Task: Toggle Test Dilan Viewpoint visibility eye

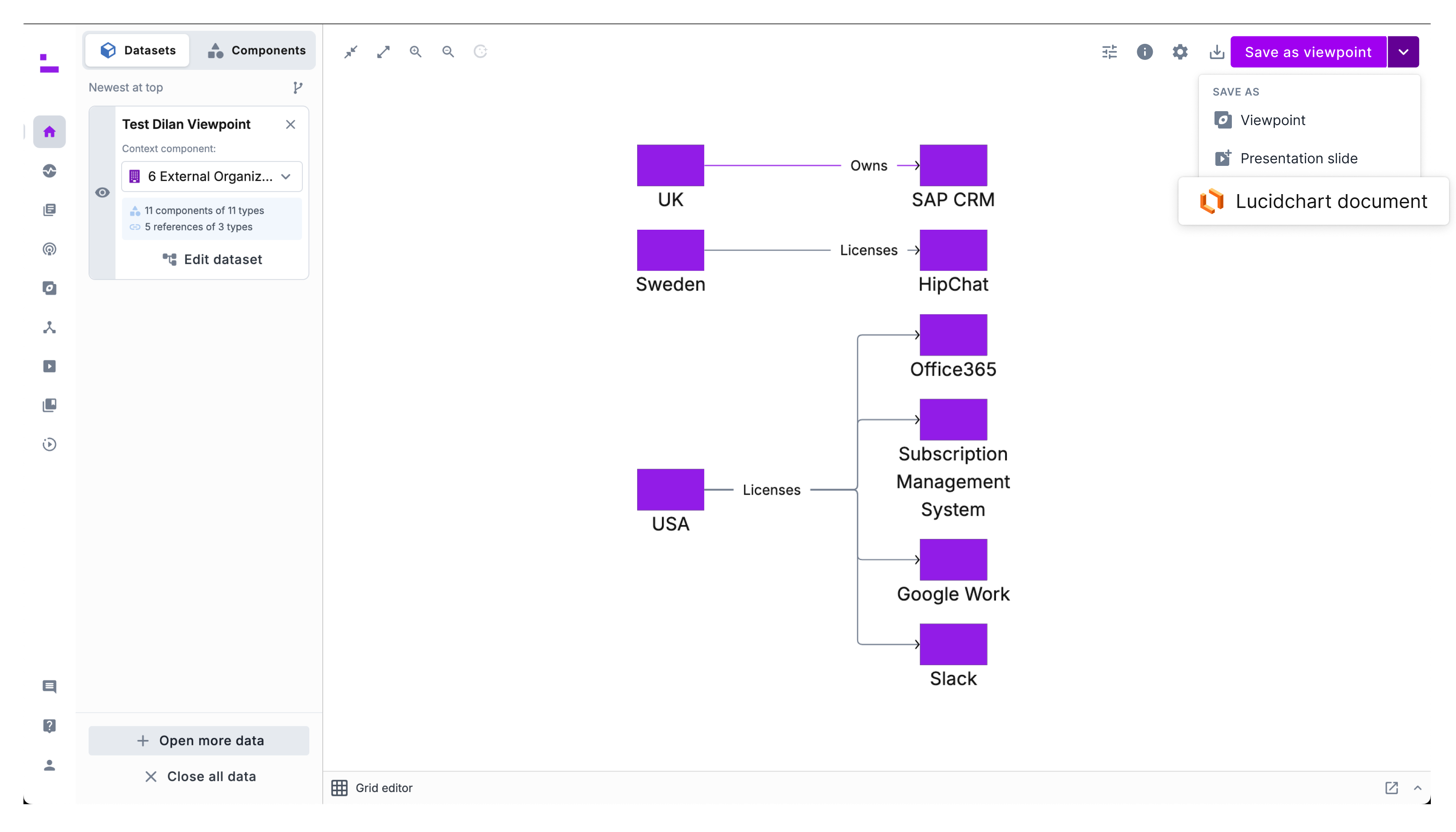Action: (x=102, y=192)
